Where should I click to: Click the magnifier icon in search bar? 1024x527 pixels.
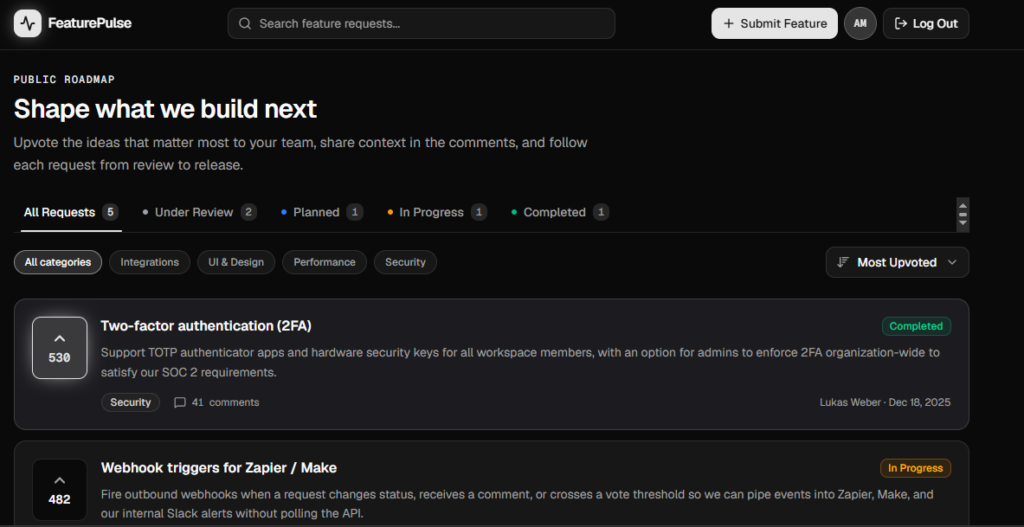245,24
